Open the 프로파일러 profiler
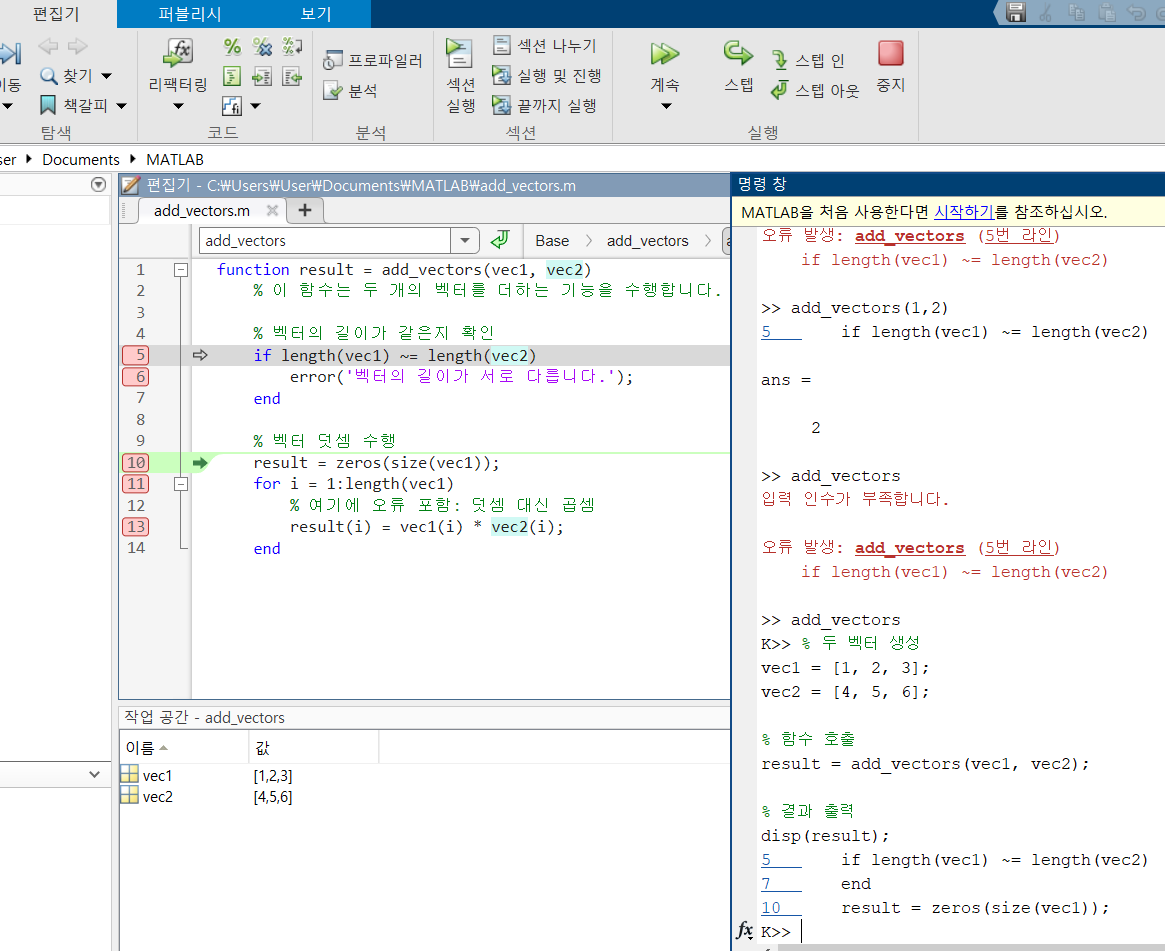 pos(373,60)
